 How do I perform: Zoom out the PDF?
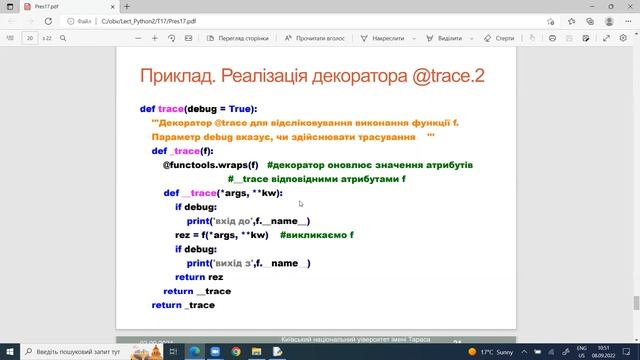(138, 38)
